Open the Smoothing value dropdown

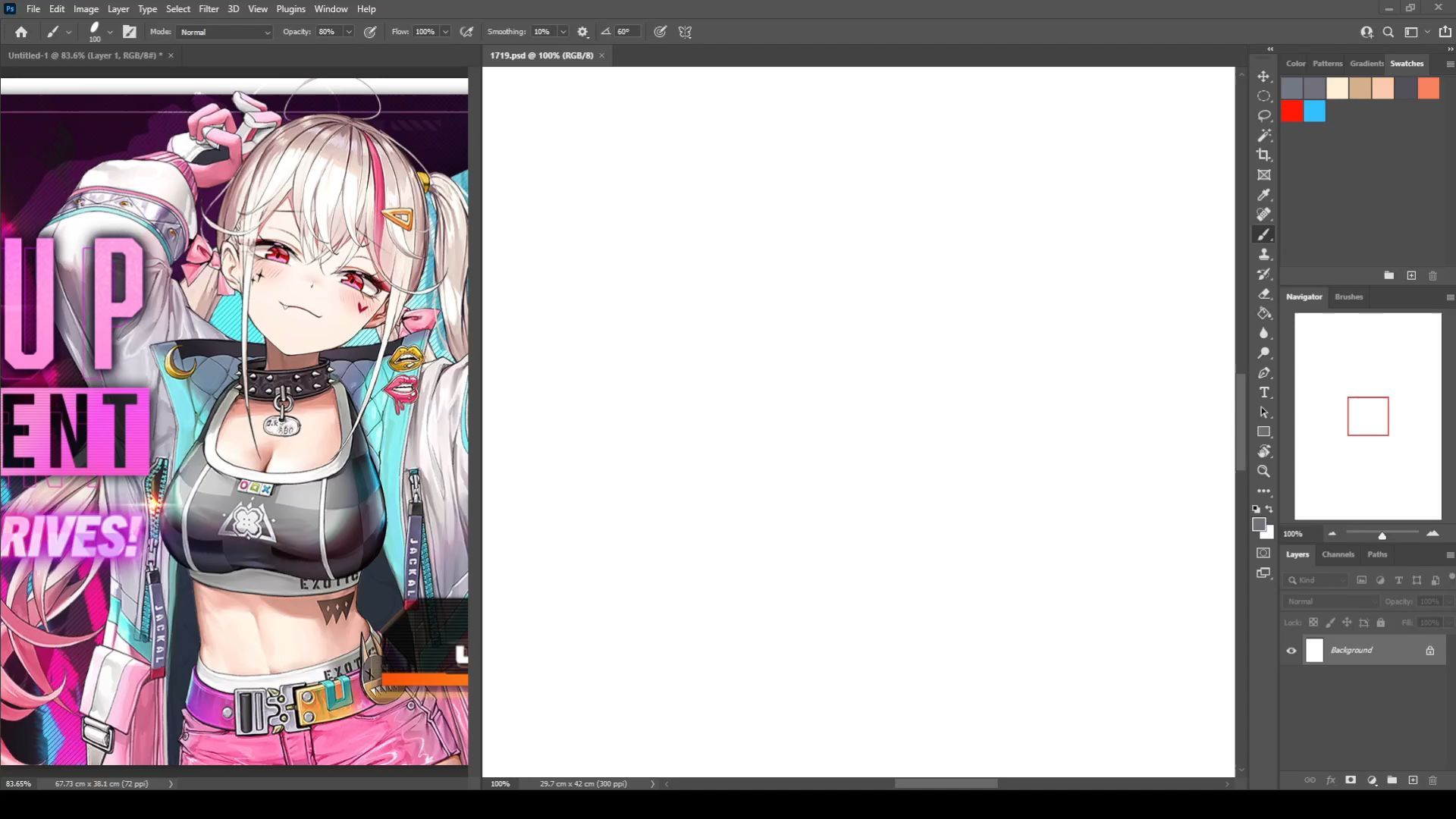[x=563, y=32]
